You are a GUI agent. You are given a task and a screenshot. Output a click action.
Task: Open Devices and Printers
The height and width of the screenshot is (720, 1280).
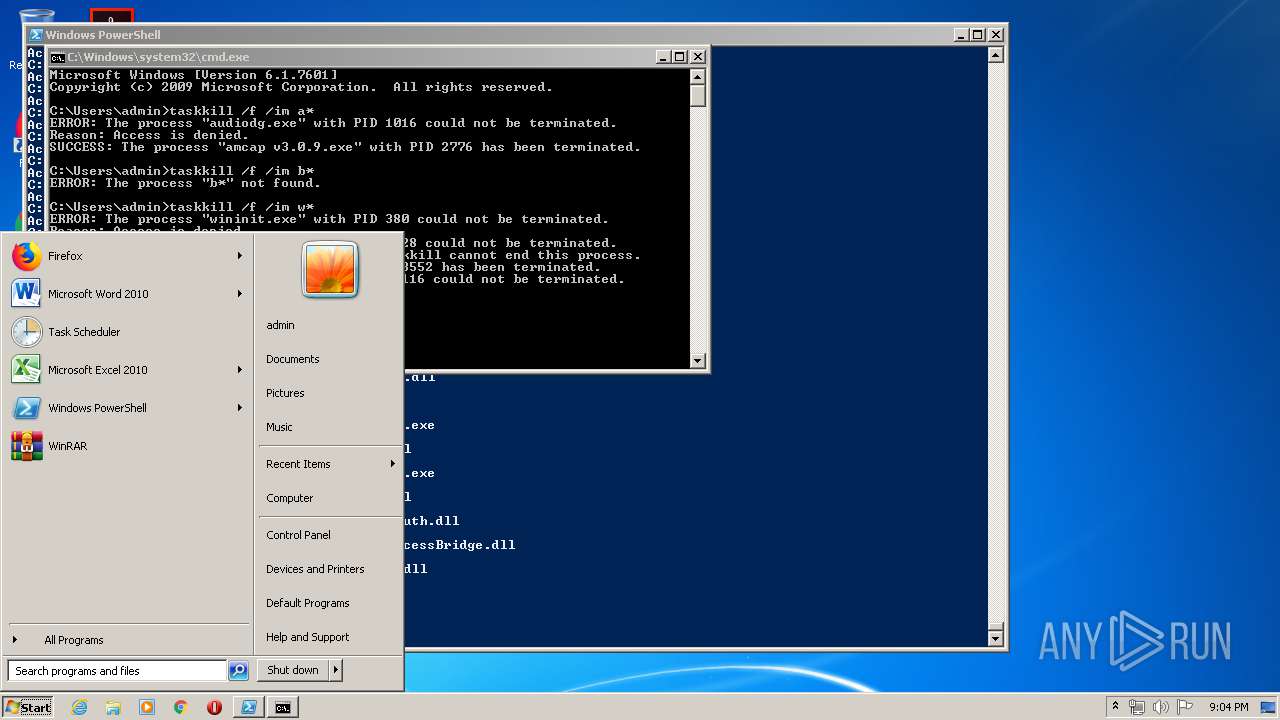[315, 569]
